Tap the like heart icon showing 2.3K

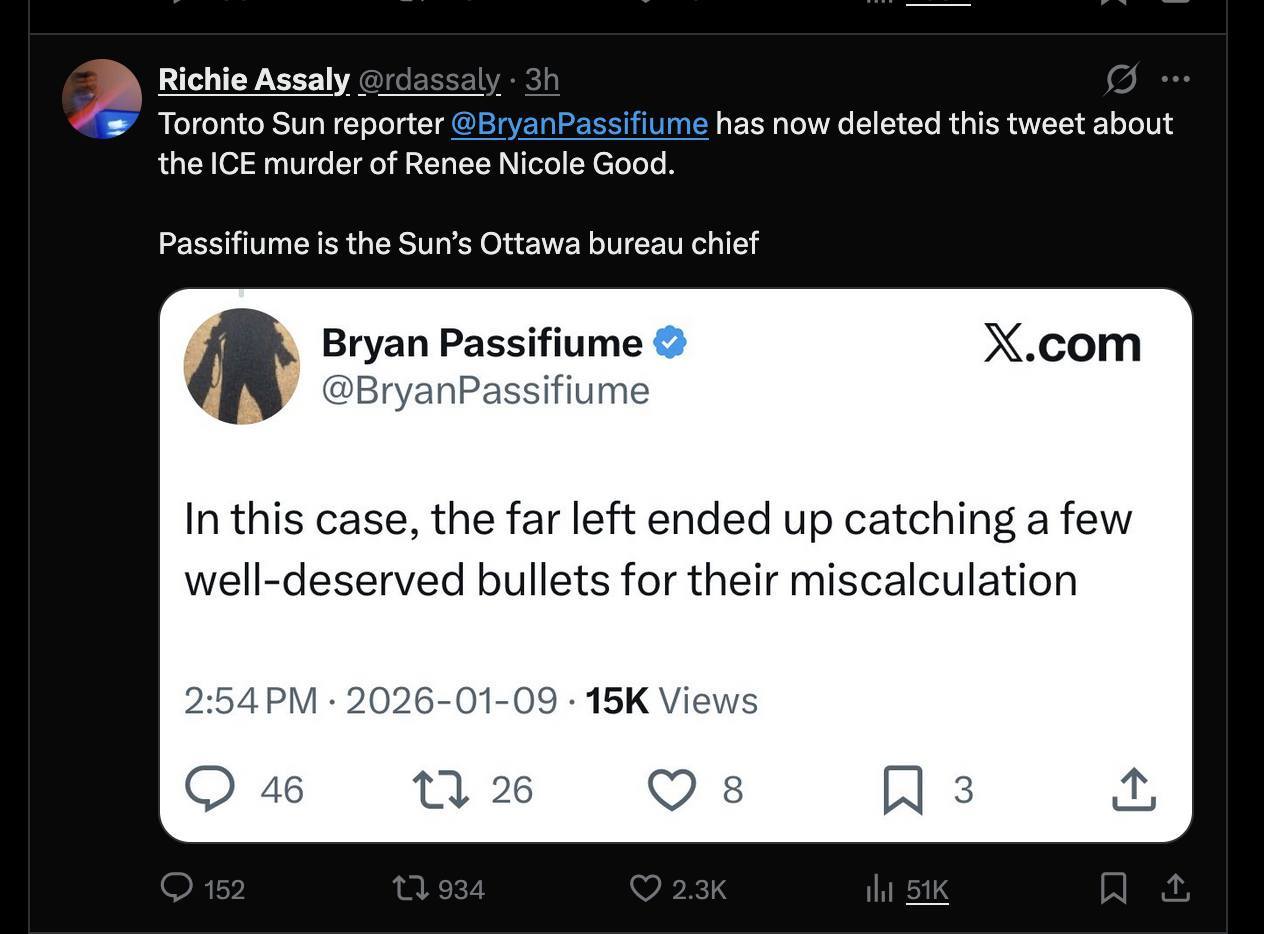coord(646,888)
